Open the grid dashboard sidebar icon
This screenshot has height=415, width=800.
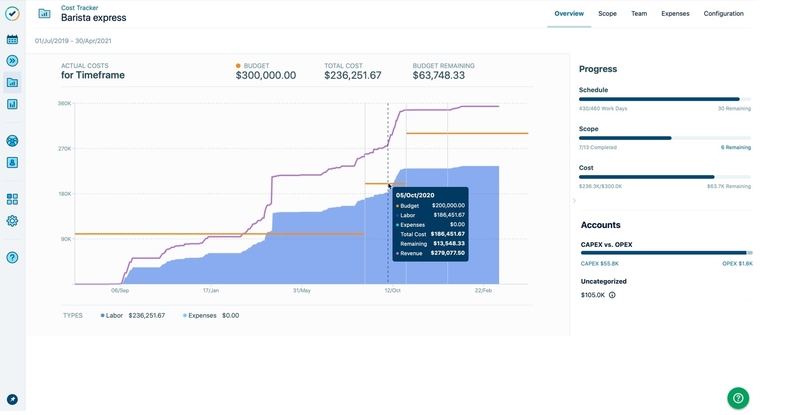(x=12, y=199)
